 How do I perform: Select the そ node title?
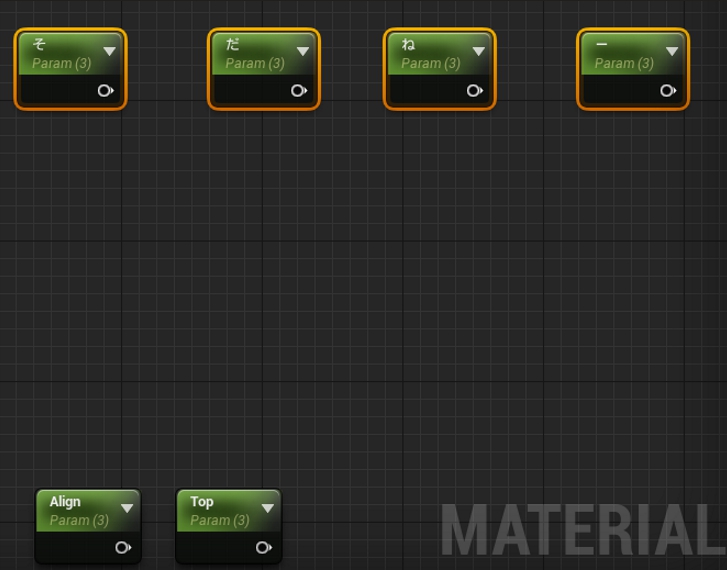39,44
